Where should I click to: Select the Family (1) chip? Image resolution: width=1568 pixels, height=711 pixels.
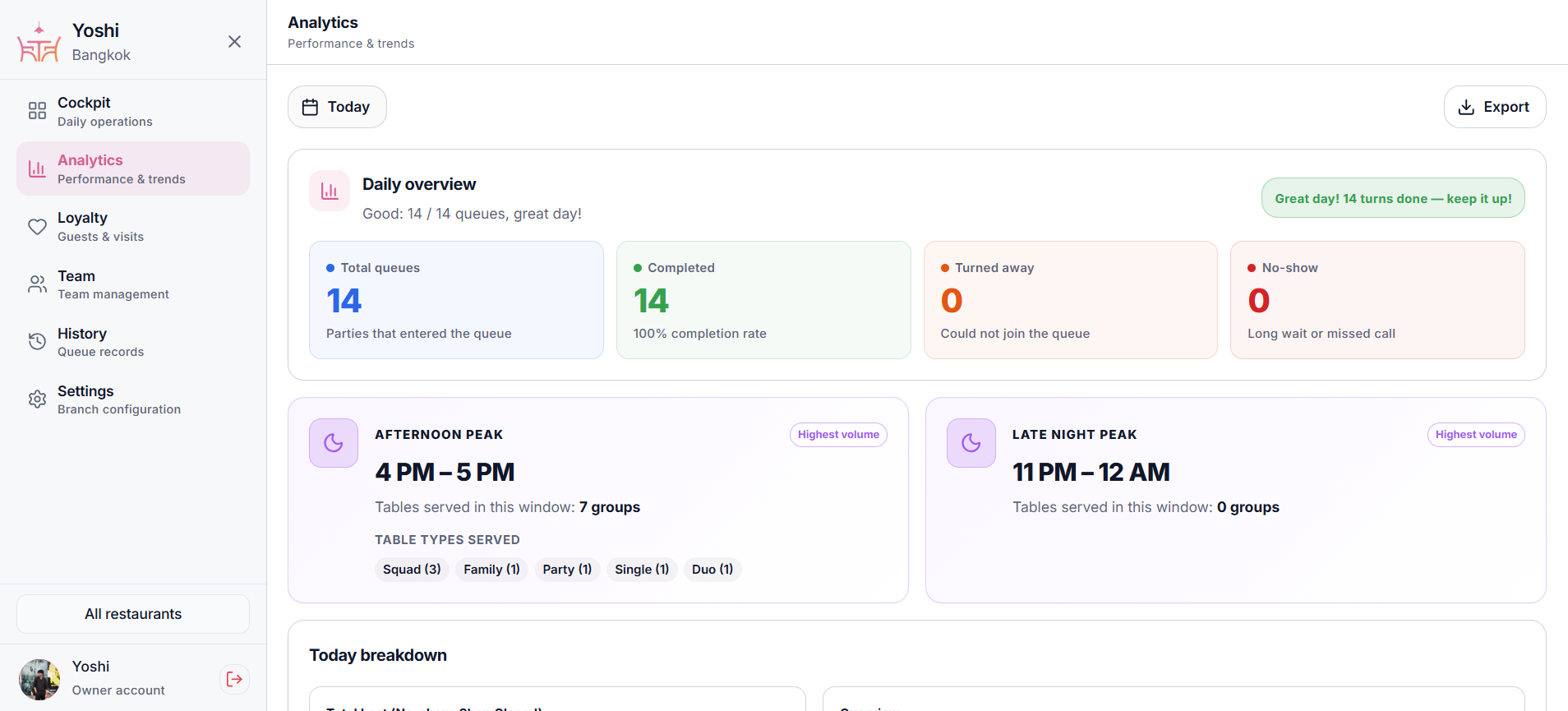(491, 570)
